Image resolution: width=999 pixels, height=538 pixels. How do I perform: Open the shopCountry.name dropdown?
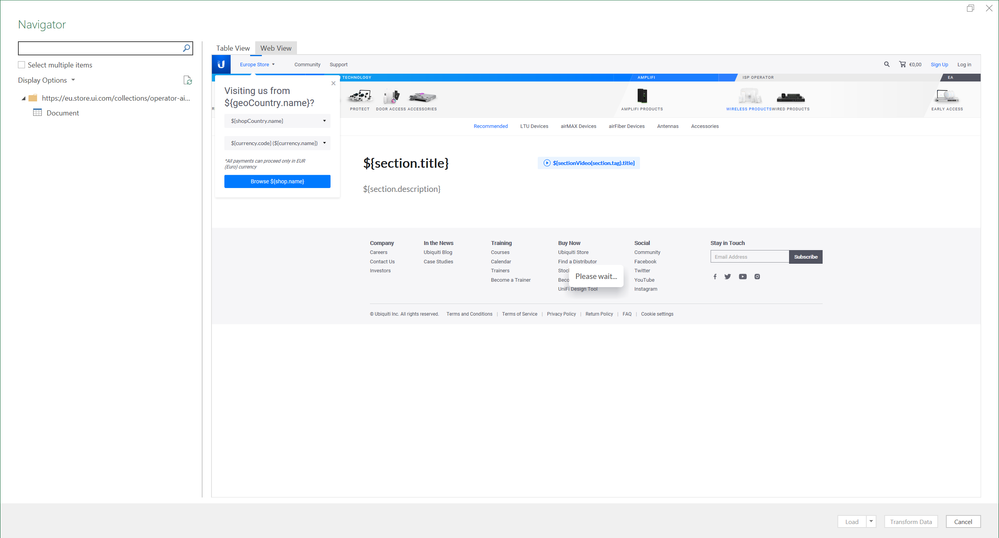coord(277,121)
